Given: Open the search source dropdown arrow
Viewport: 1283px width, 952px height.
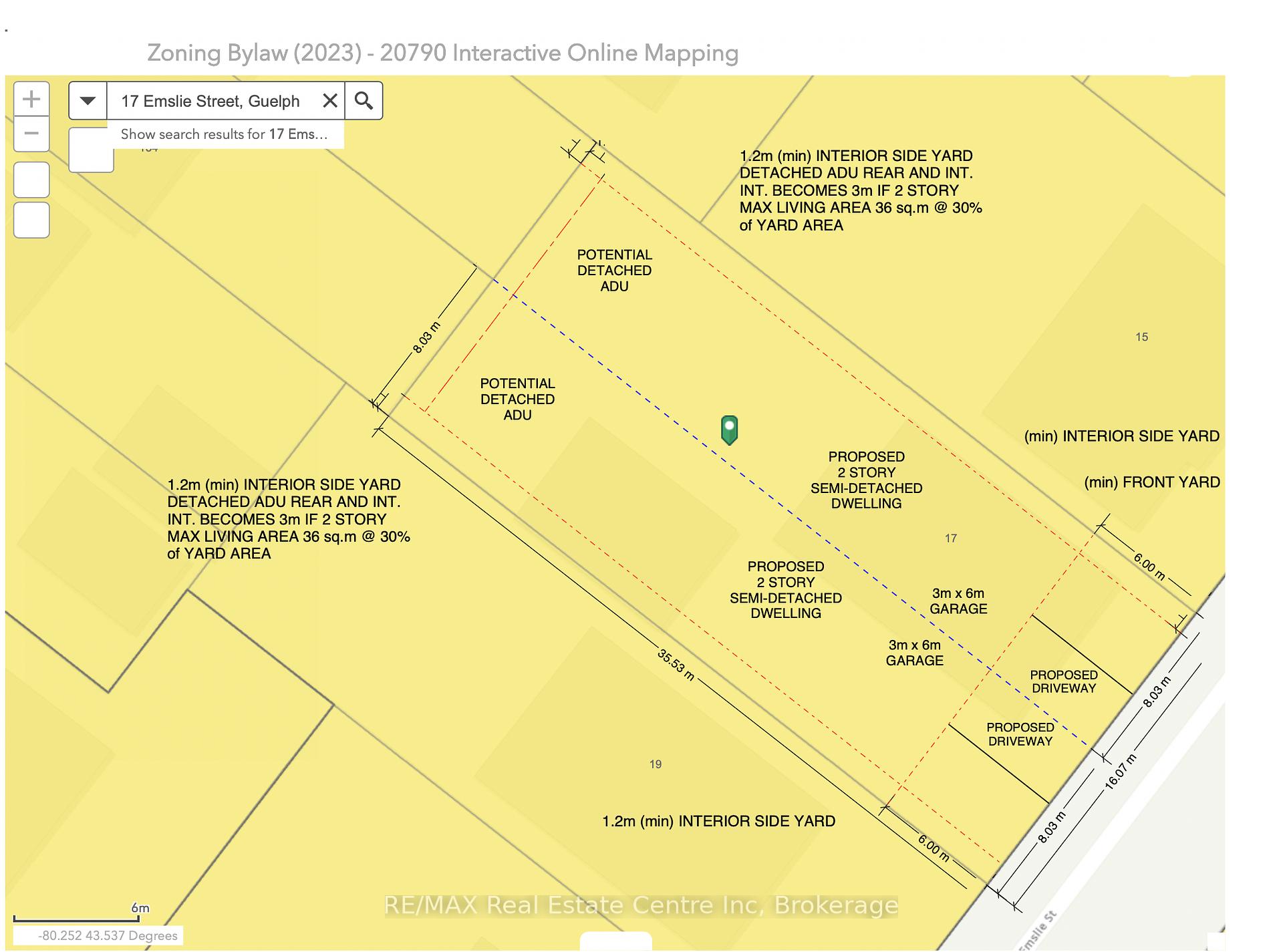Looking at the screenshot, I should tap(88, 101).
